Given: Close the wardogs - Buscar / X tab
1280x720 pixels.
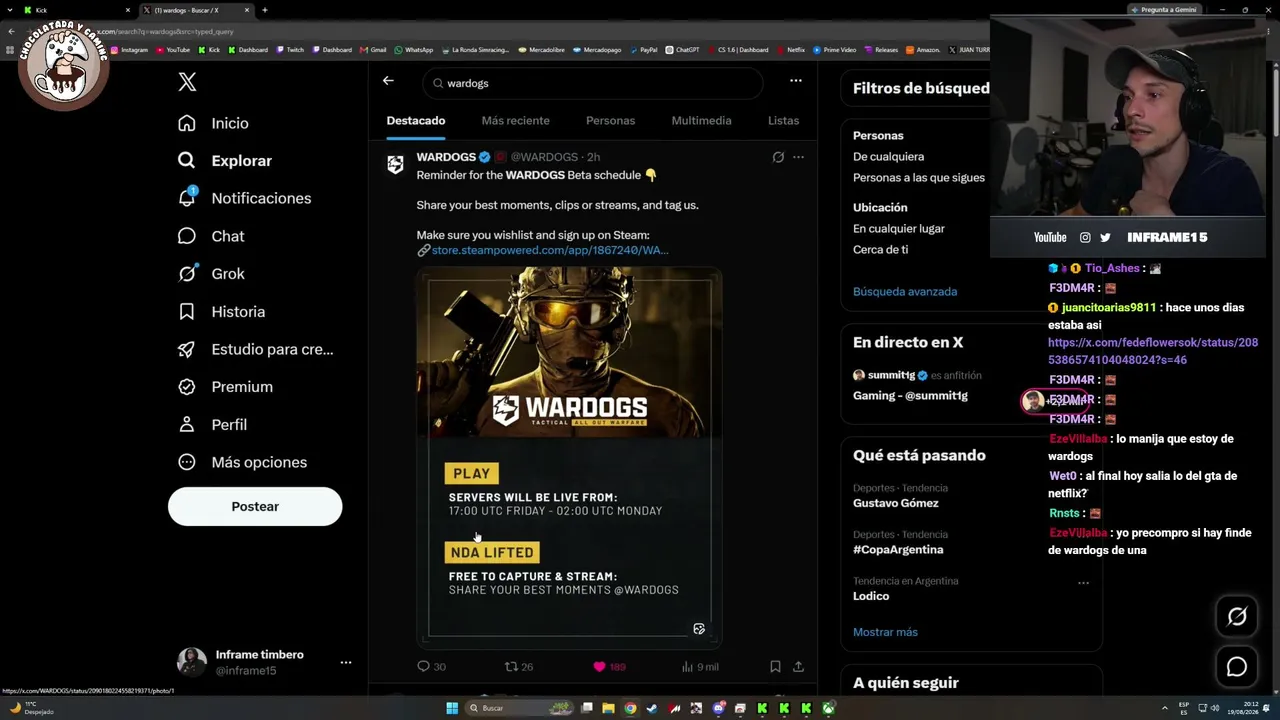Looking at the screenshot, I should pyautogui.click(x=248, y=10).
